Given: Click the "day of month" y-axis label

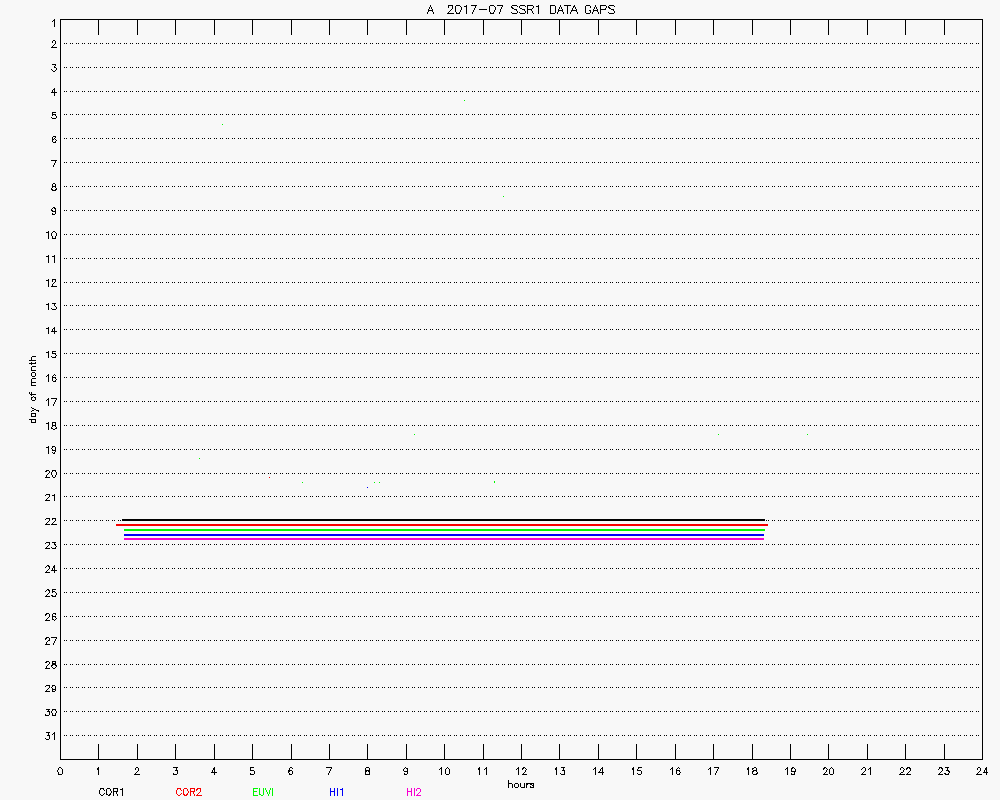Looking at the screenshot, I should (32, 389).
